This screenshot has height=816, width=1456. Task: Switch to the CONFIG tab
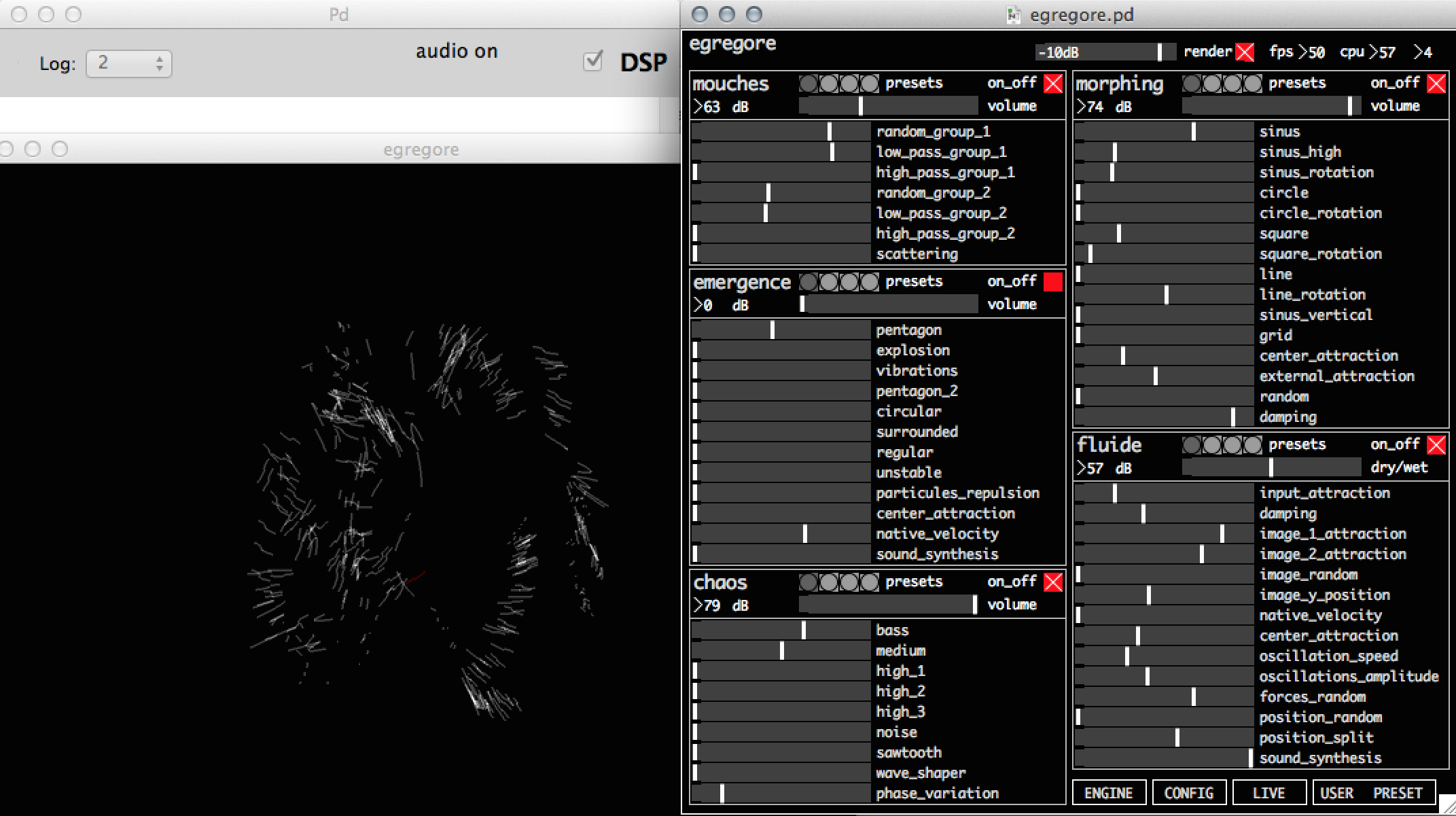pos(1188,793)
